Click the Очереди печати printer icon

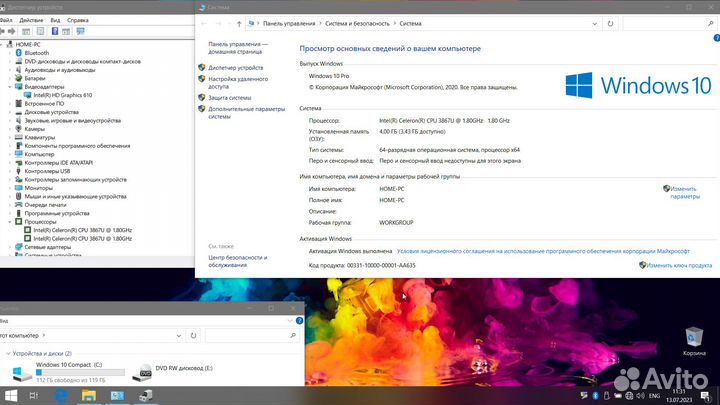[18, 205]
